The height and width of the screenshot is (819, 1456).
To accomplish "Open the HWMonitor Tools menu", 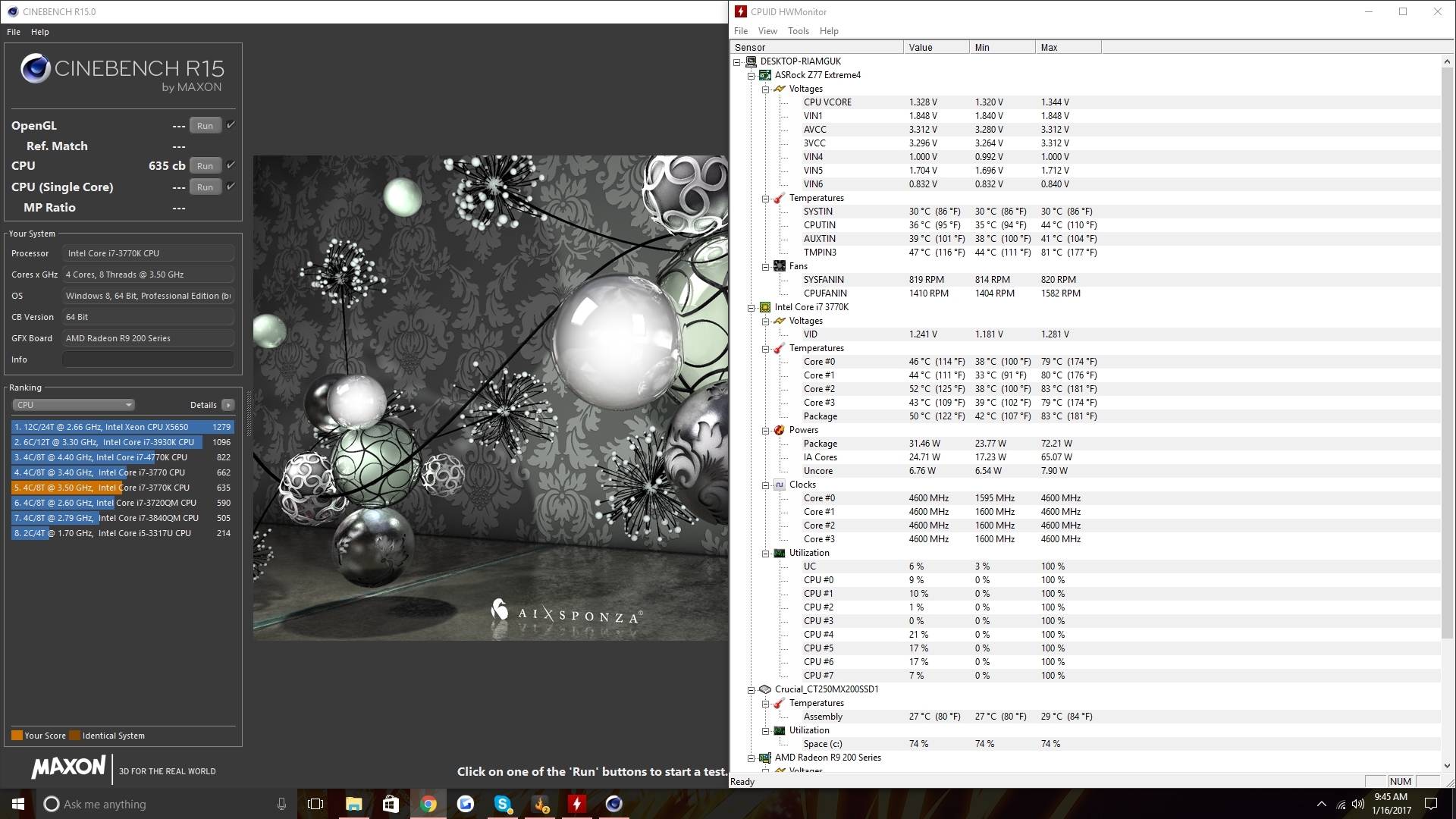I will tap(799, 31).
